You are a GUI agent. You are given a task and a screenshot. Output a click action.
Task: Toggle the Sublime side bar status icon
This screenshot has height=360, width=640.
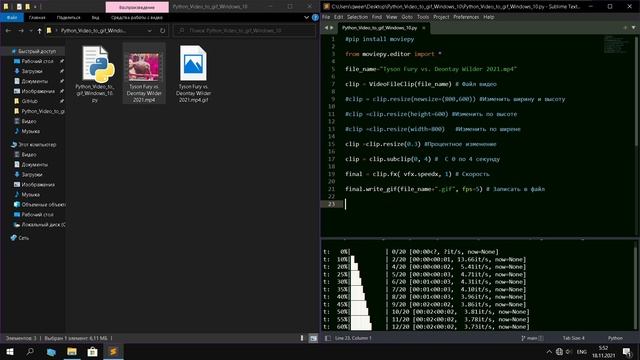[328, 338]
